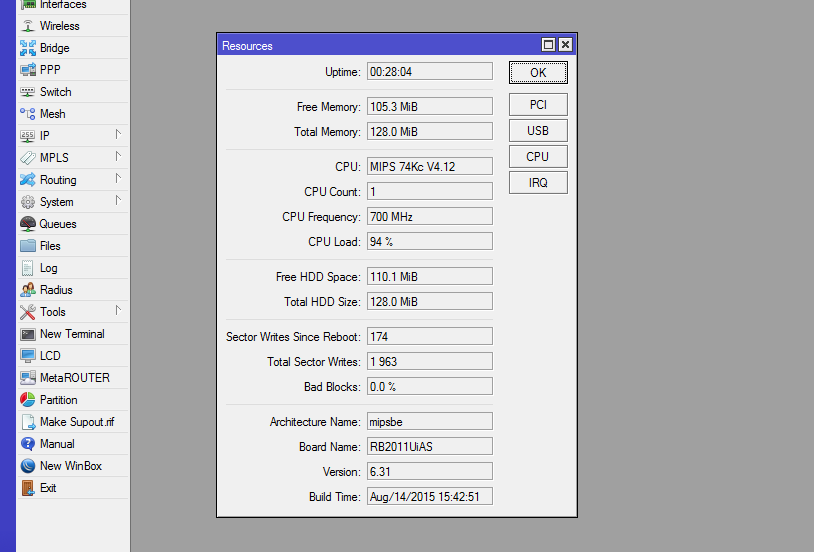Expand the Routing submenu arrow

118,179
